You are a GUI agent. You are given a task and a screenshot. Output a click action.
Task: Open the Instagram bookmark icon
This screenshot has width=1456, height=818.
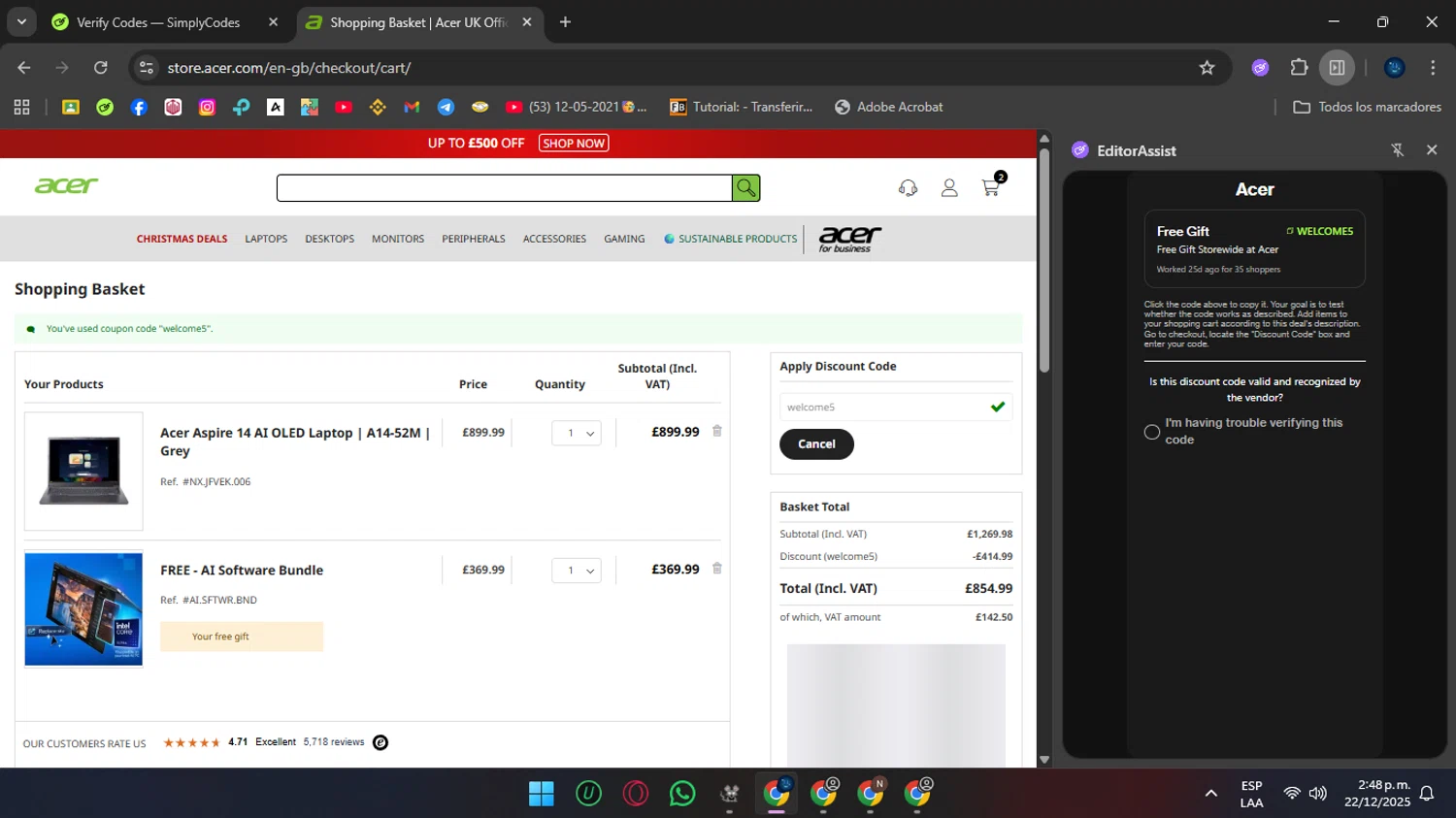(x=207, y=107)
